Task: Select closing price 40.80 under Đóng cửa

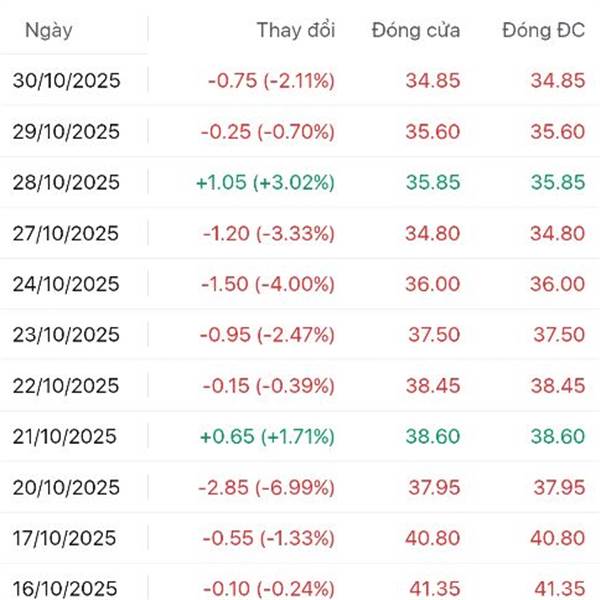Action: pos(433,539)
